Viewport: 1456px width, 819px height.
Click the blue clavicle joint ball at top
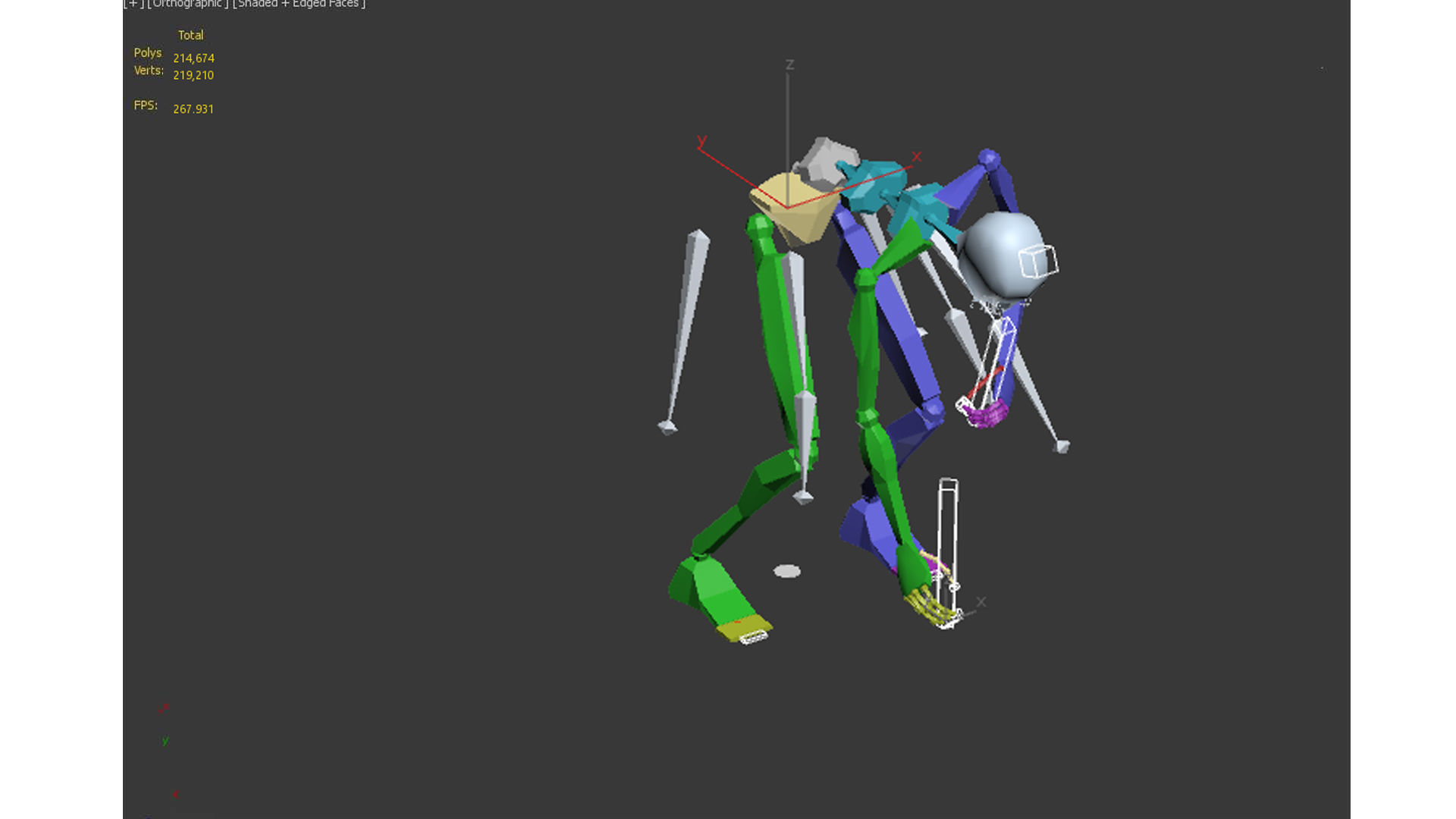click(x=988, y=158)
